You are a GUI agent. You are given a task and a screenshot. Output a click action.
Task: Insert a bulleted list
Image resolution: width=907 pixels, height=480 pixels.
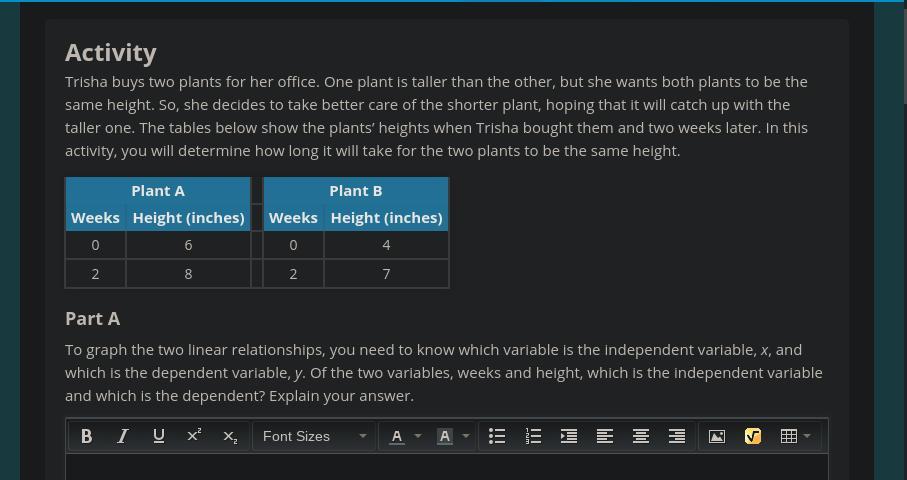tap(497, 436)
